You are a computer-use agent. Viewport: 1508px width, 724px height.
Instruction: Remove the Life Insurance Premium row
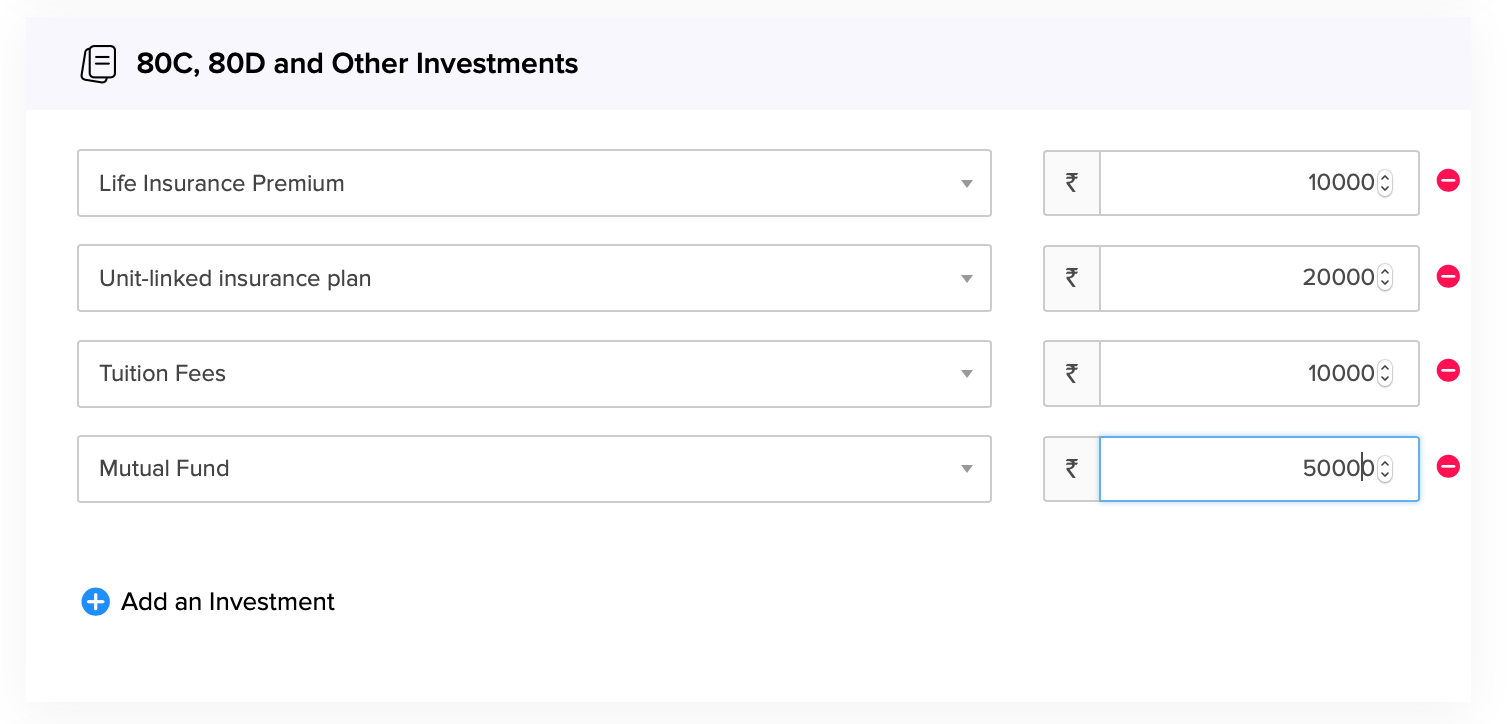pyautogui.click(x=1448, y=181)
